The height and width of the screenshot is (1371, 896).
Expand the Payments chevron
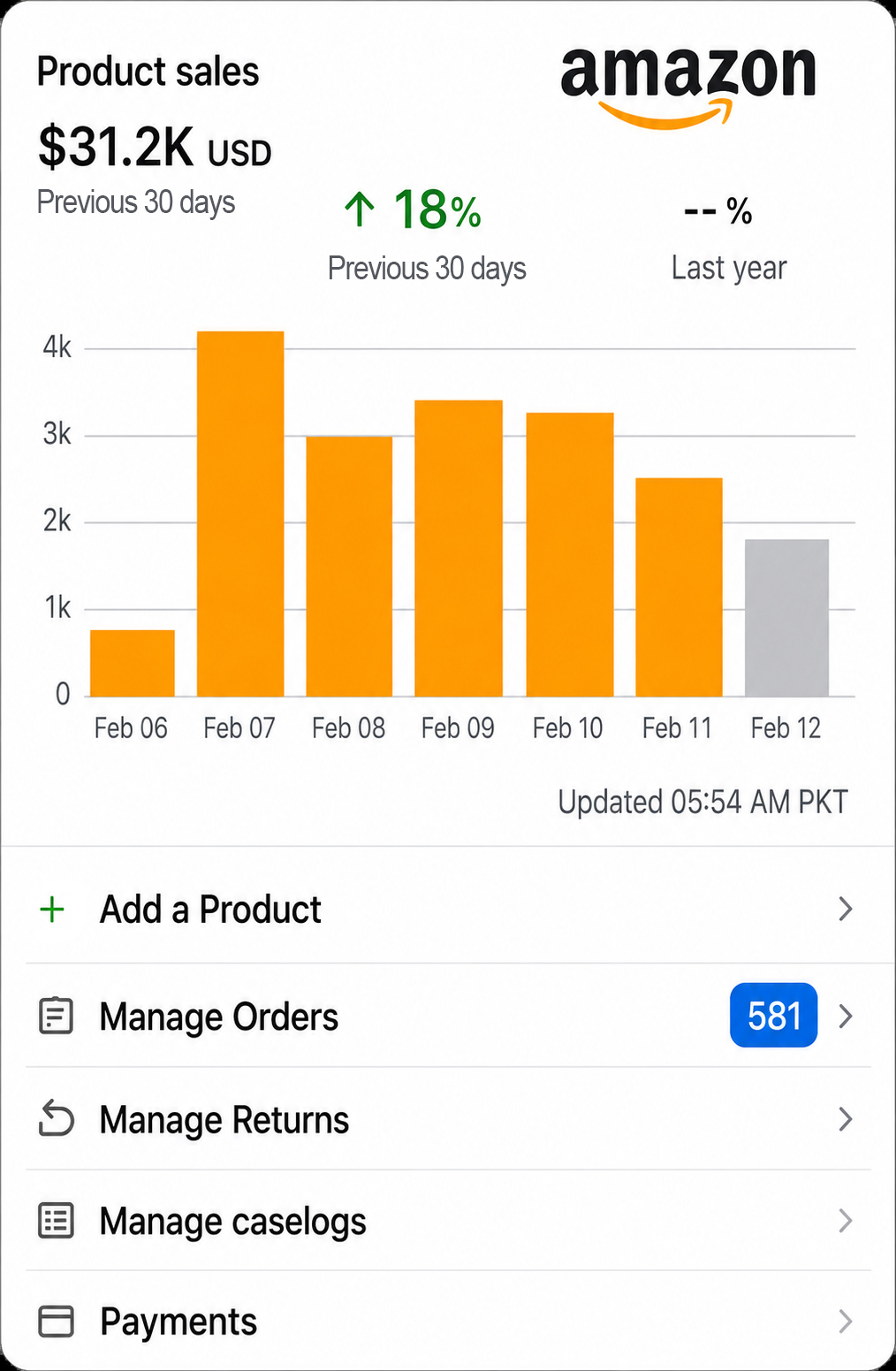845,1321
